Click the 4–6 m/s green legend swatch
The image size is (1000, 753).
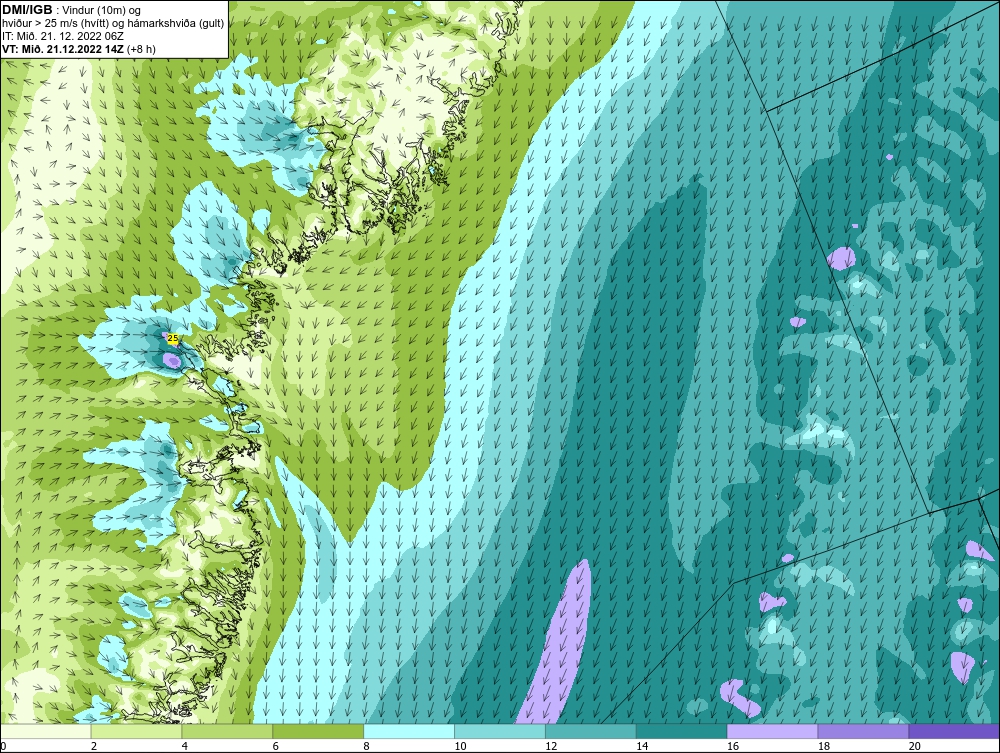tap(227, 731)
